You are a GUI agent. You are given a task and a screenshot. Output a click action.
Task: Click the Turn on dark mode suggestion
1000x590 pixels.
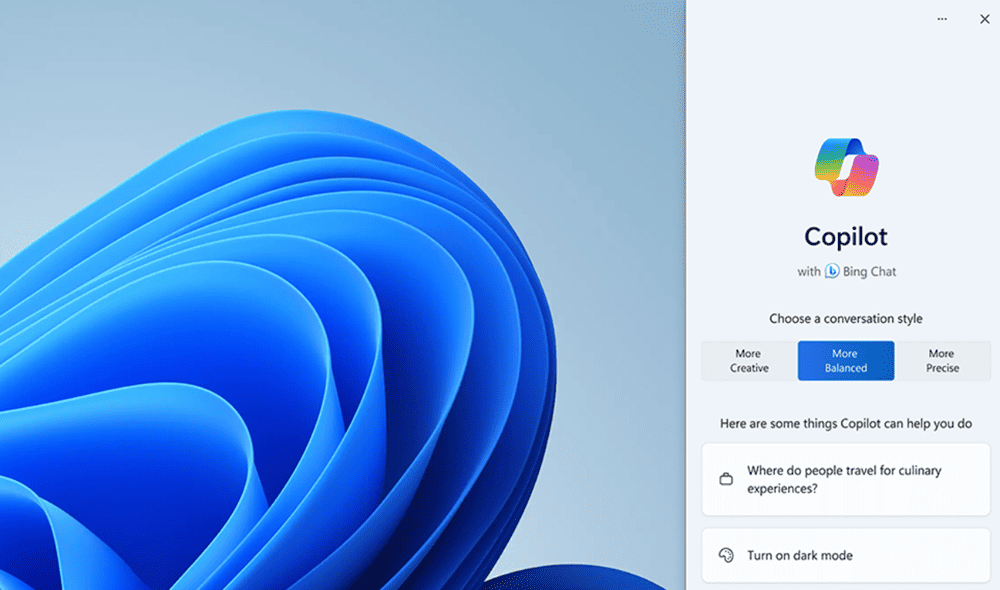click(846, 555)
